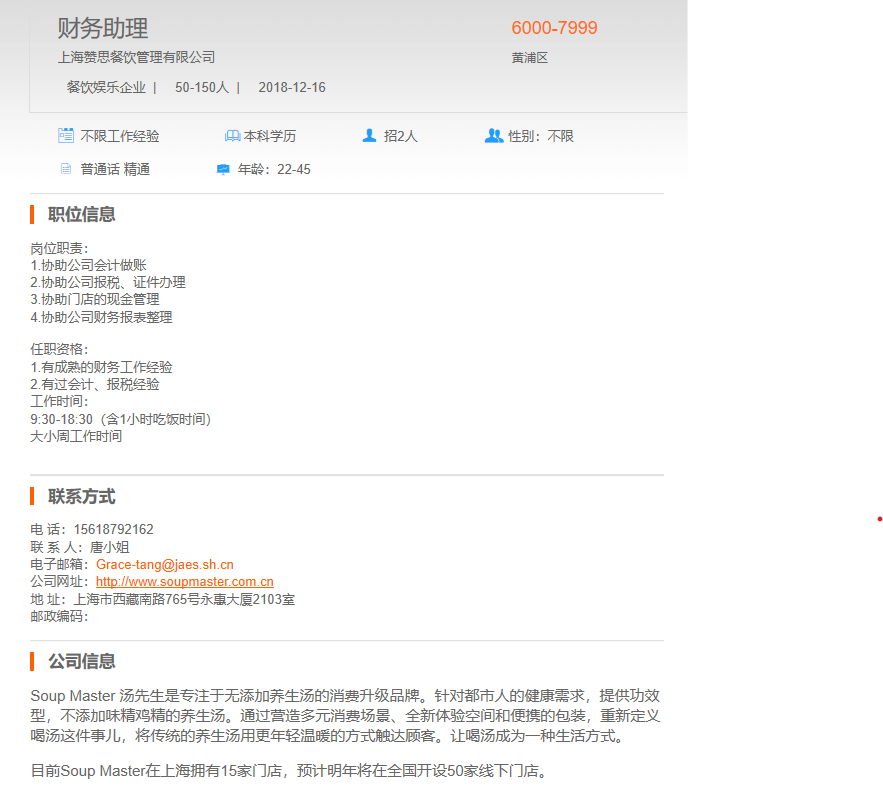Viewport: 883px width, 788px height.
Task: Click the person icon beside 招2人
Action: pyautogui.click(x=369, y=136)
